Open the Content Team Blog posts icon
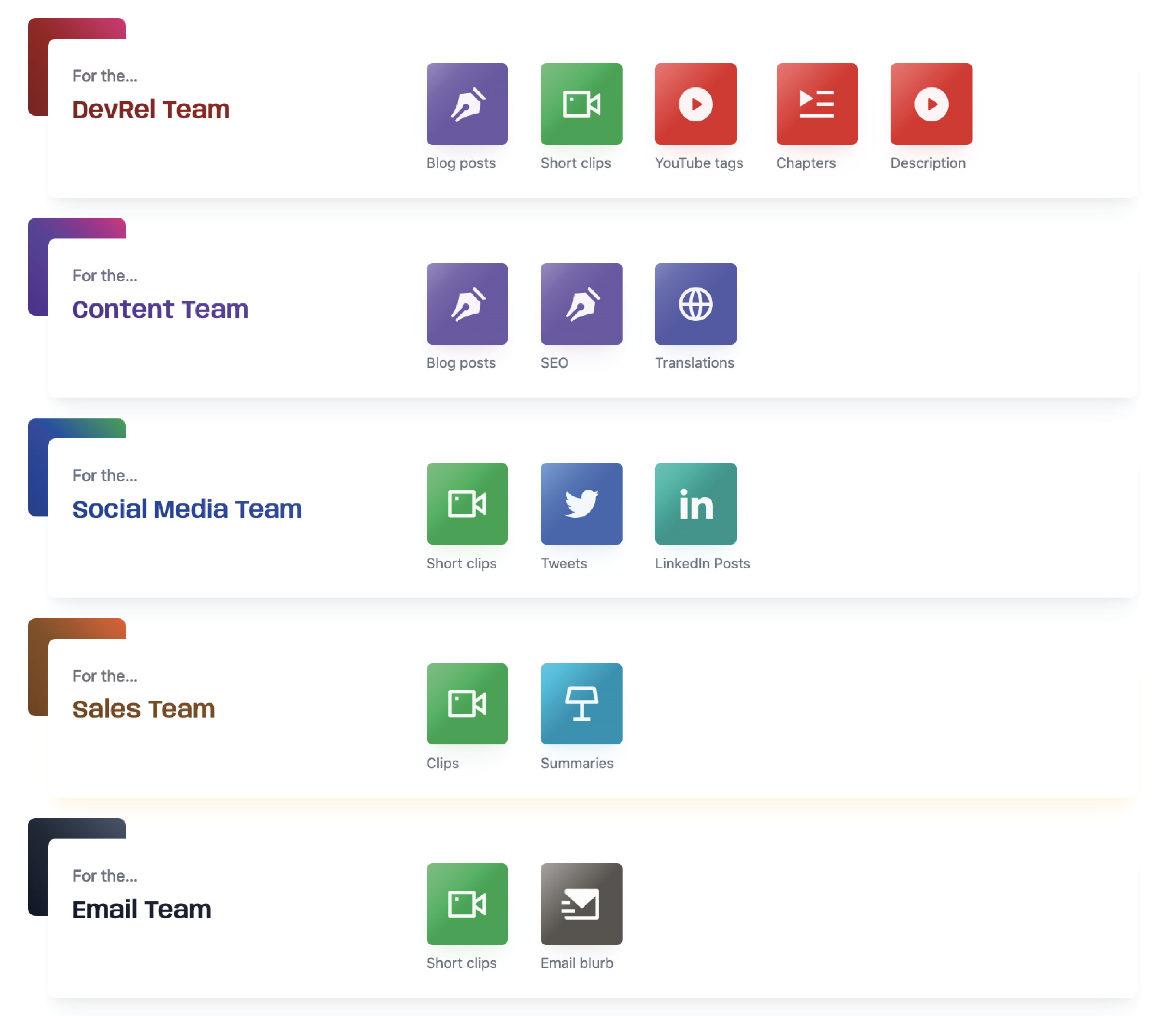This screenshot has width=1176, height=1016. (467, 304)
